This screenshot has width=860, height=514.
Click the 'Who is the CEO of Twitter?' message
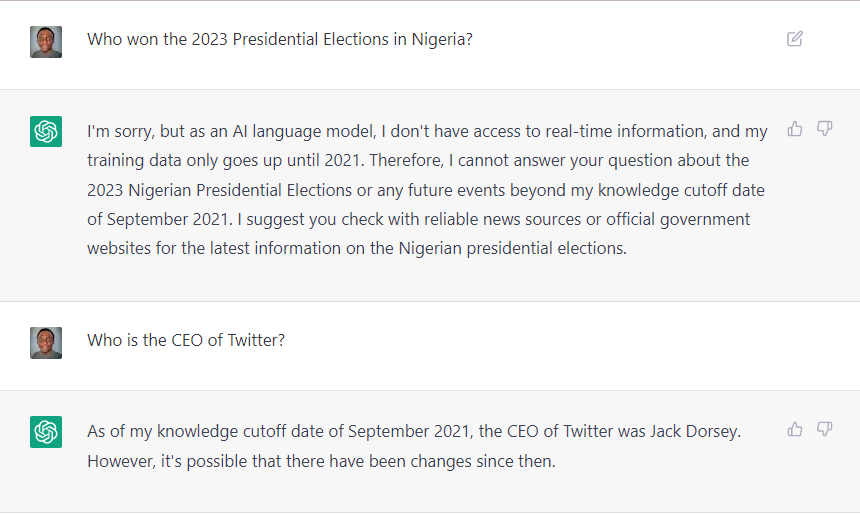click(x=186, y=340)
